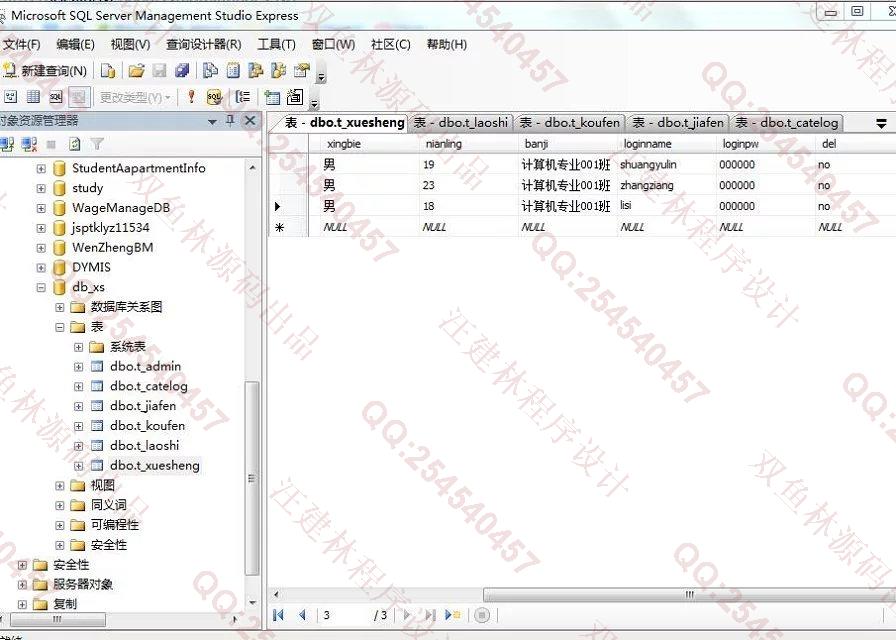The width and height of the screenshot is (896, 640).
Task: Switch to the dbo.t_catelog tab
Action: pyautogui.click(x=787, y=123)
